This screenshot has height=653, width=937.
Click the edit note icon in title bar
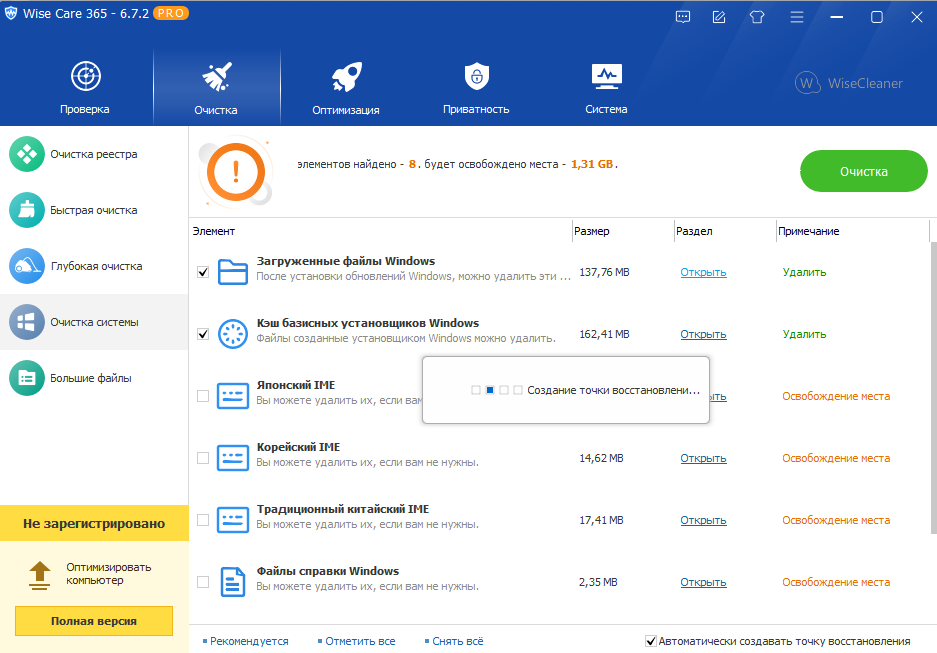[719, 17]
